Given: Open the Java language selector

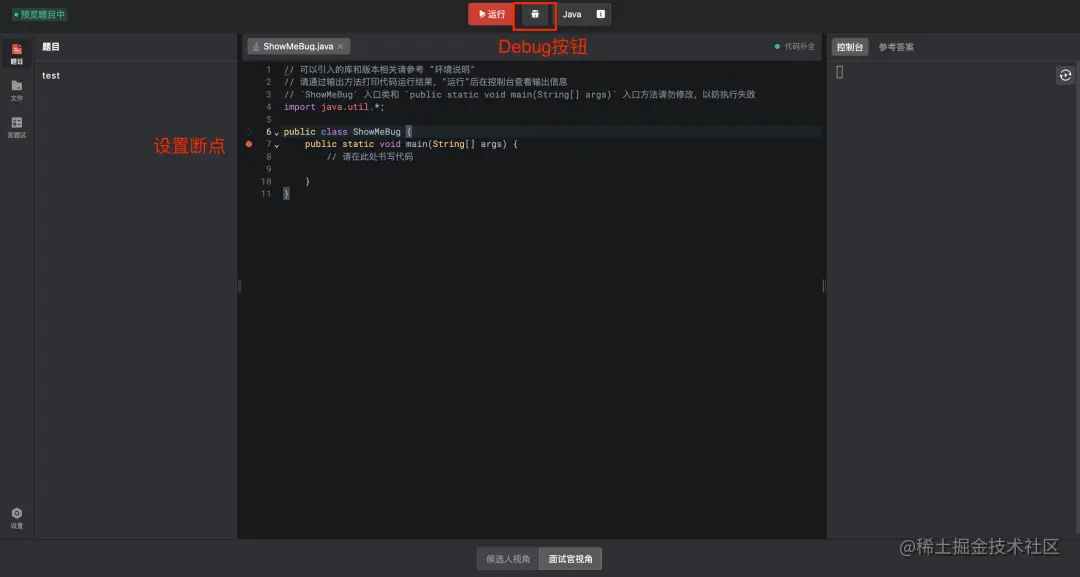Looking at the screenshot, I should click(x=572, y=14).
